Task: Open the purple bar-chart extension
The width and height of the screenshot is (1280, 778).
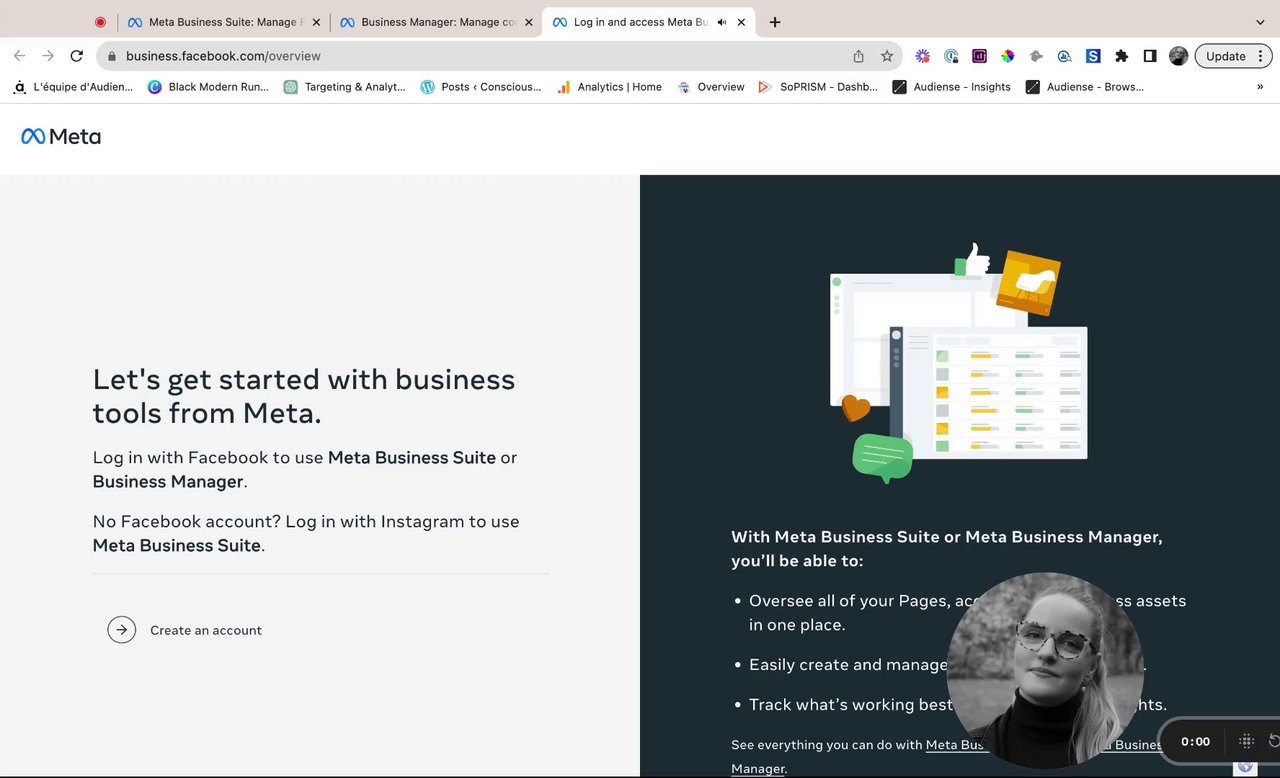Action: 980,56
